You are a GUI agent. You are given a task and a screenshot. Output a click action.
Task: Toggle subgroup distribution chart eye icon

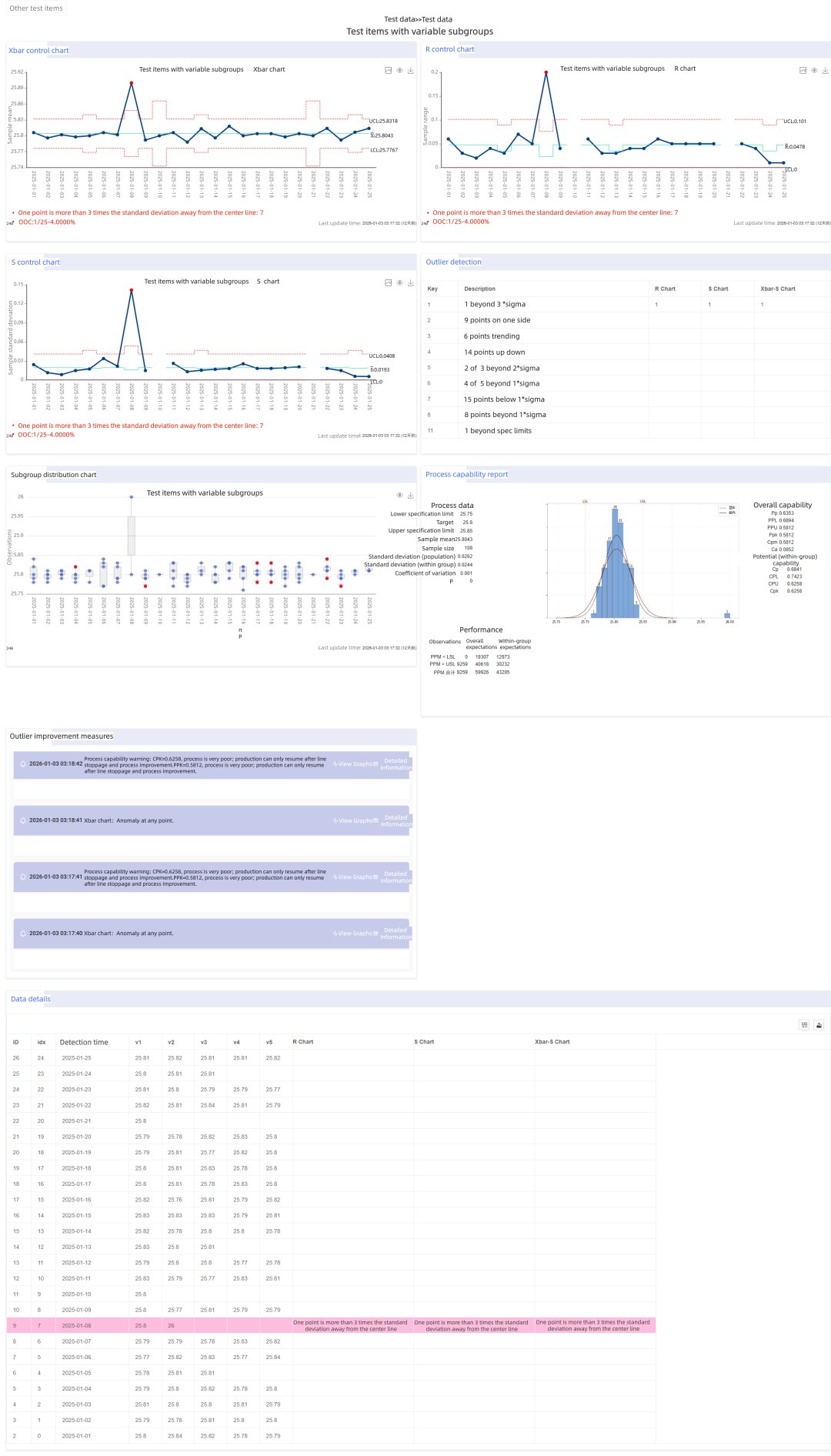point(399,495)
